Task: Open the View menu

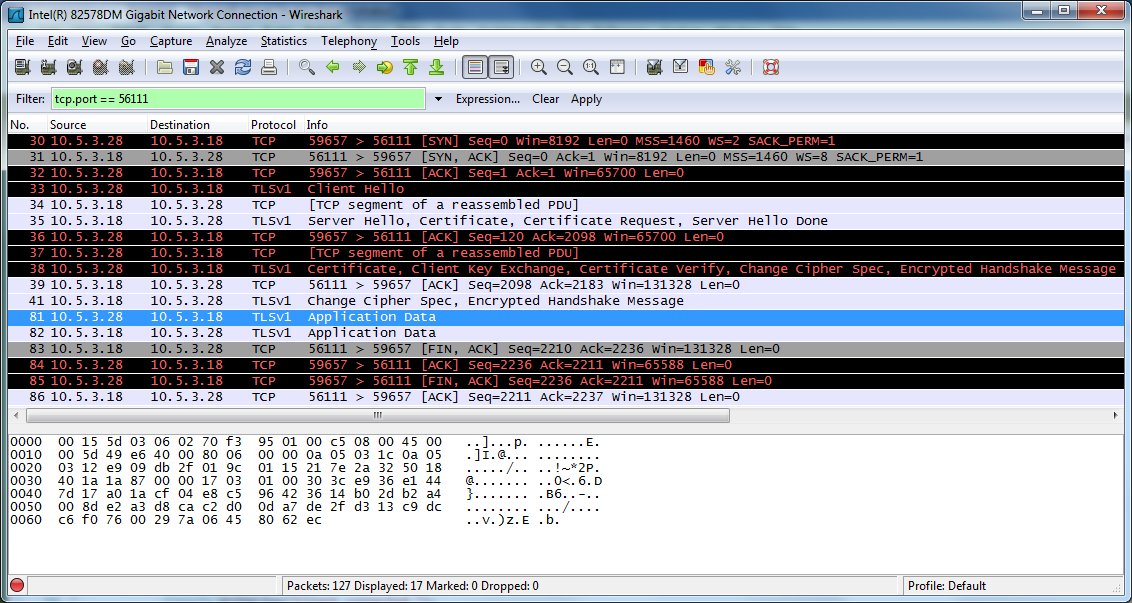Action: click(x=94, y=41)
